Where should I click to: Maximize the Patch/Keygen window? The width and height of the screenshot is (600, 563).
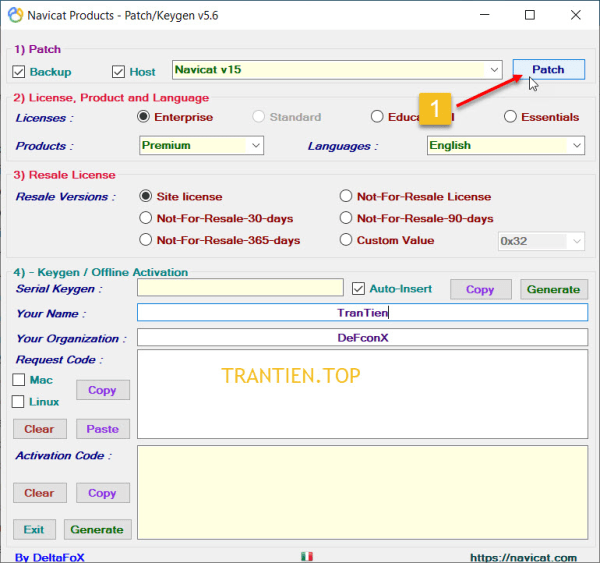(530, 15)
